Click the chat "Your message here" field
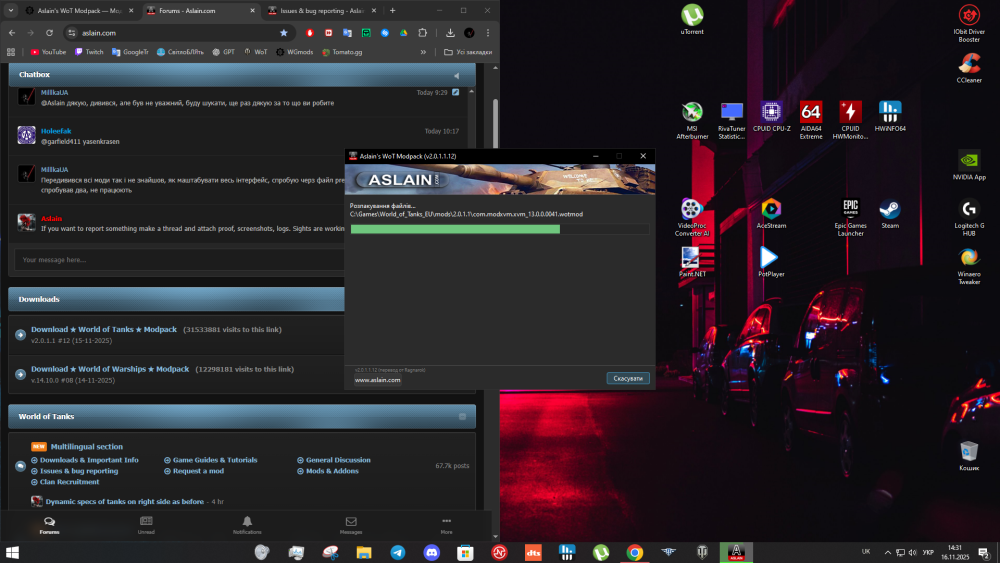1000x563 pixels. (x=180, y=260)
